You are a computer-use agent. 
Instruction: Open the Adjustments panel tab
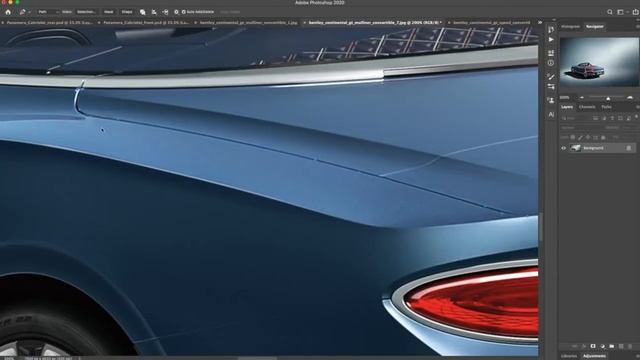tap(594, 356)
